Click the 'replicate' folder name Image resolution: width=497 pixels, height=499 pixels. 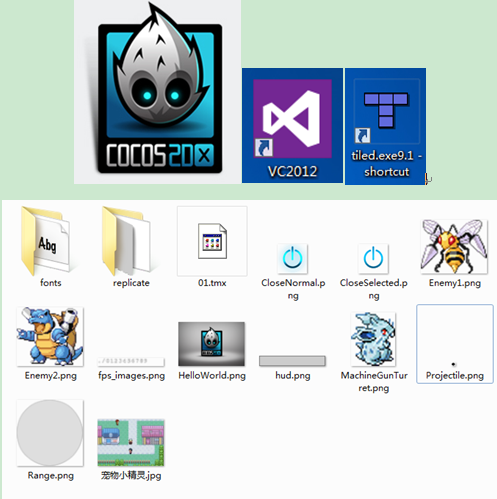click(131, 283)
